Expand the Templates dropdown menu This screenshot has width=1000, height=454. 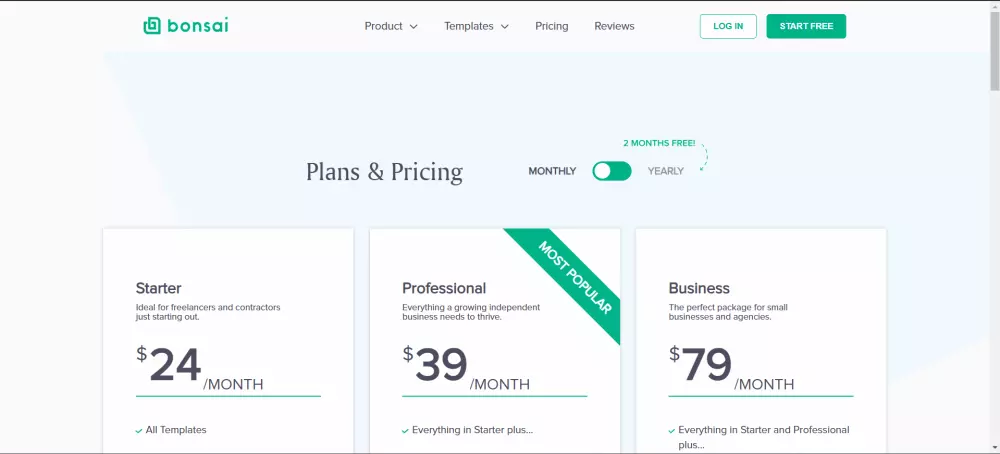pos(476,26)
